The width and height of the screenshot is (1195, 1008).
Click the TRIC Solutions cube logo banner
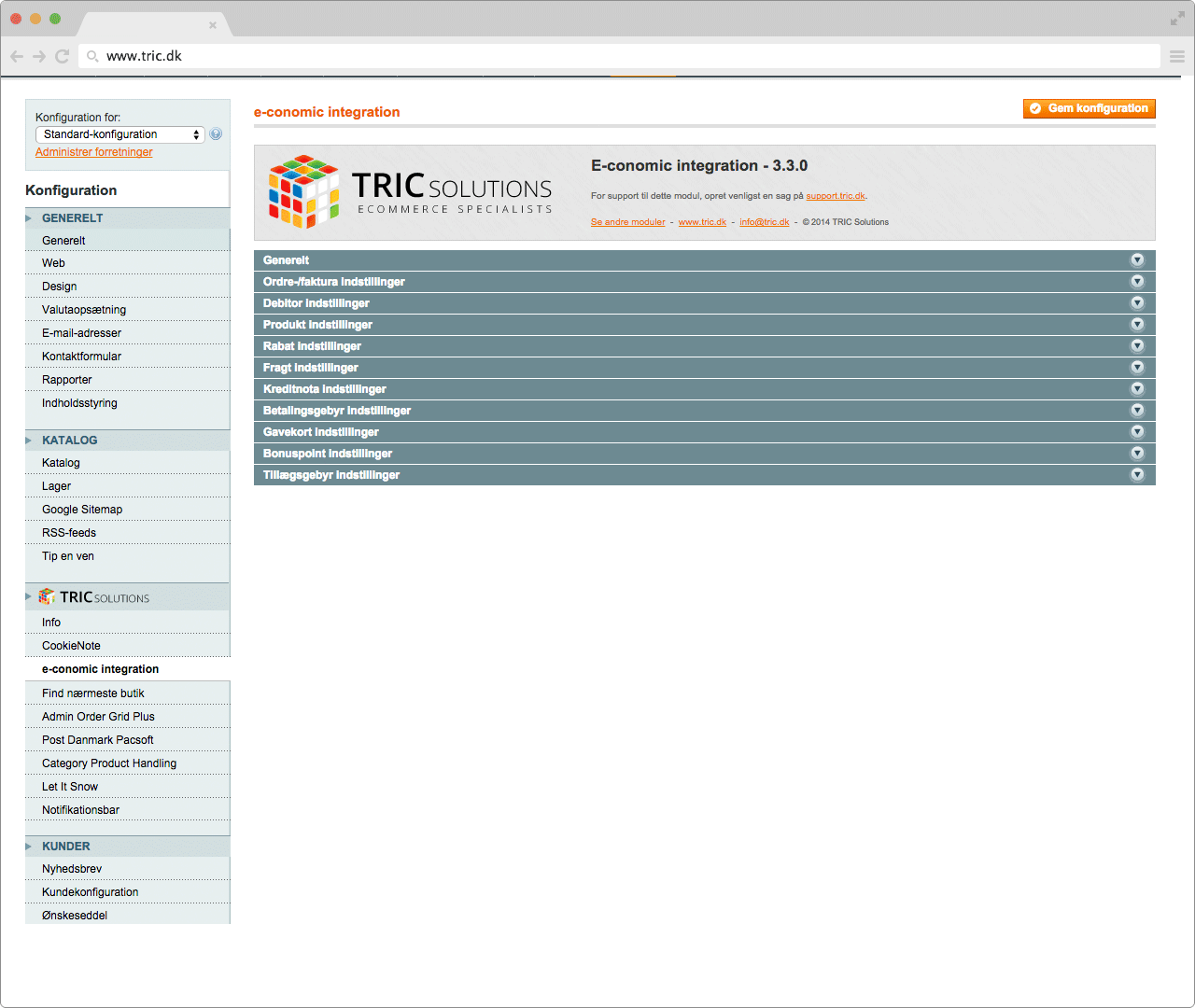pyautogui.click(x=411, y=192)
